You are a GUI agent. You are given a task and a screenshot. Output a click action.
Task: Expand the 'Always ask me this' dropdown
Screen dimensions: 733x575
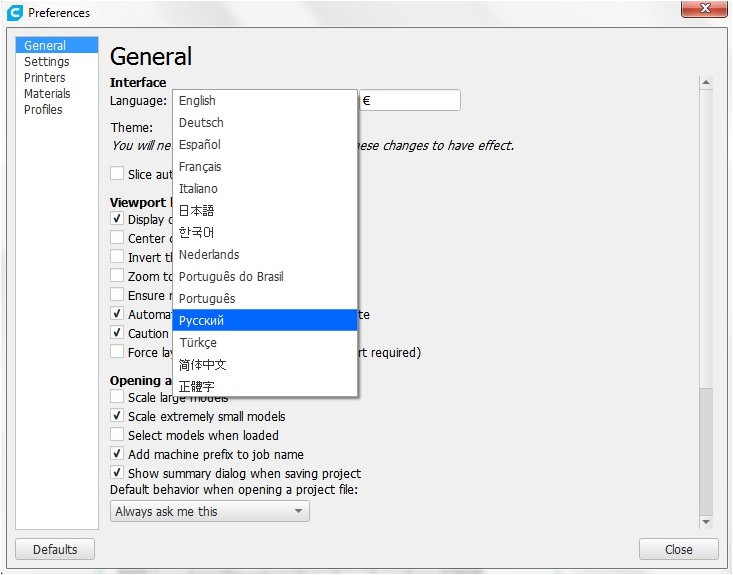tap(209, 512)
